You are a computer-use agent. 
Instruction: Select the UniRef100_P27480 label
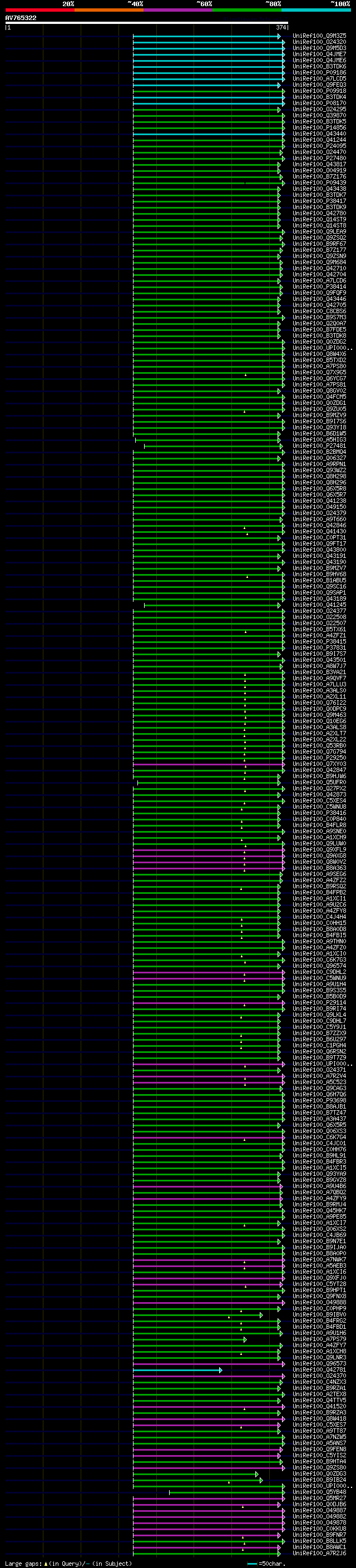point(319,159)
